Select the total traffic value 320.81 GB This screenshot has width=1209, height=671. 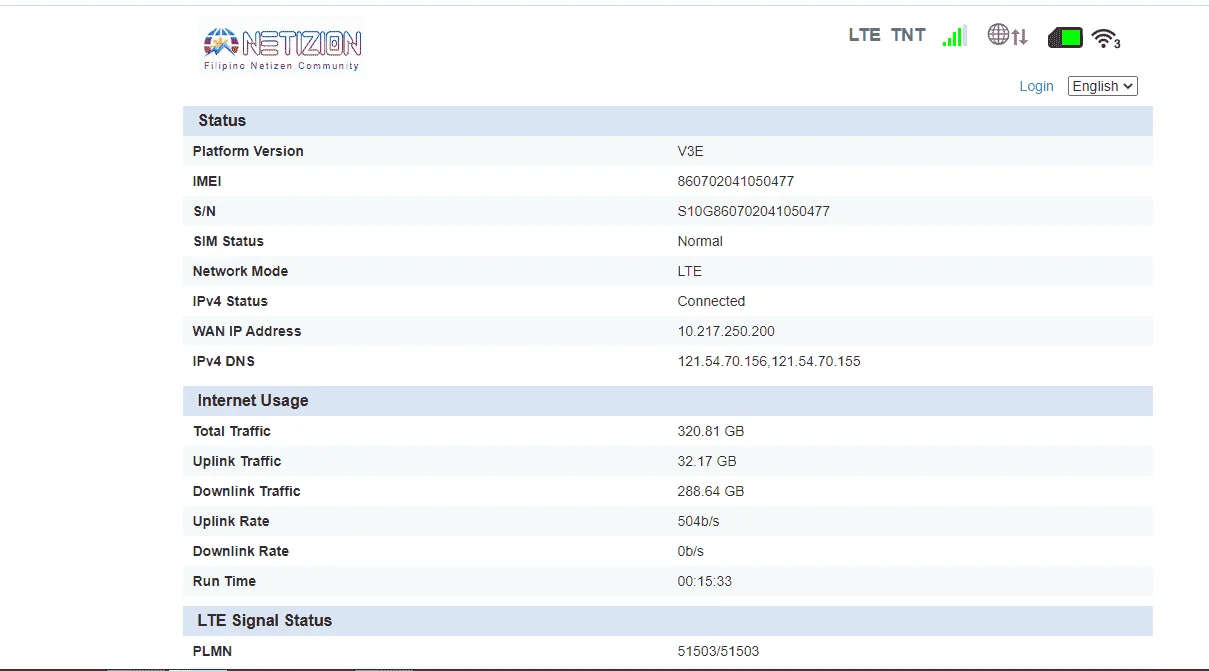[711, 431]
